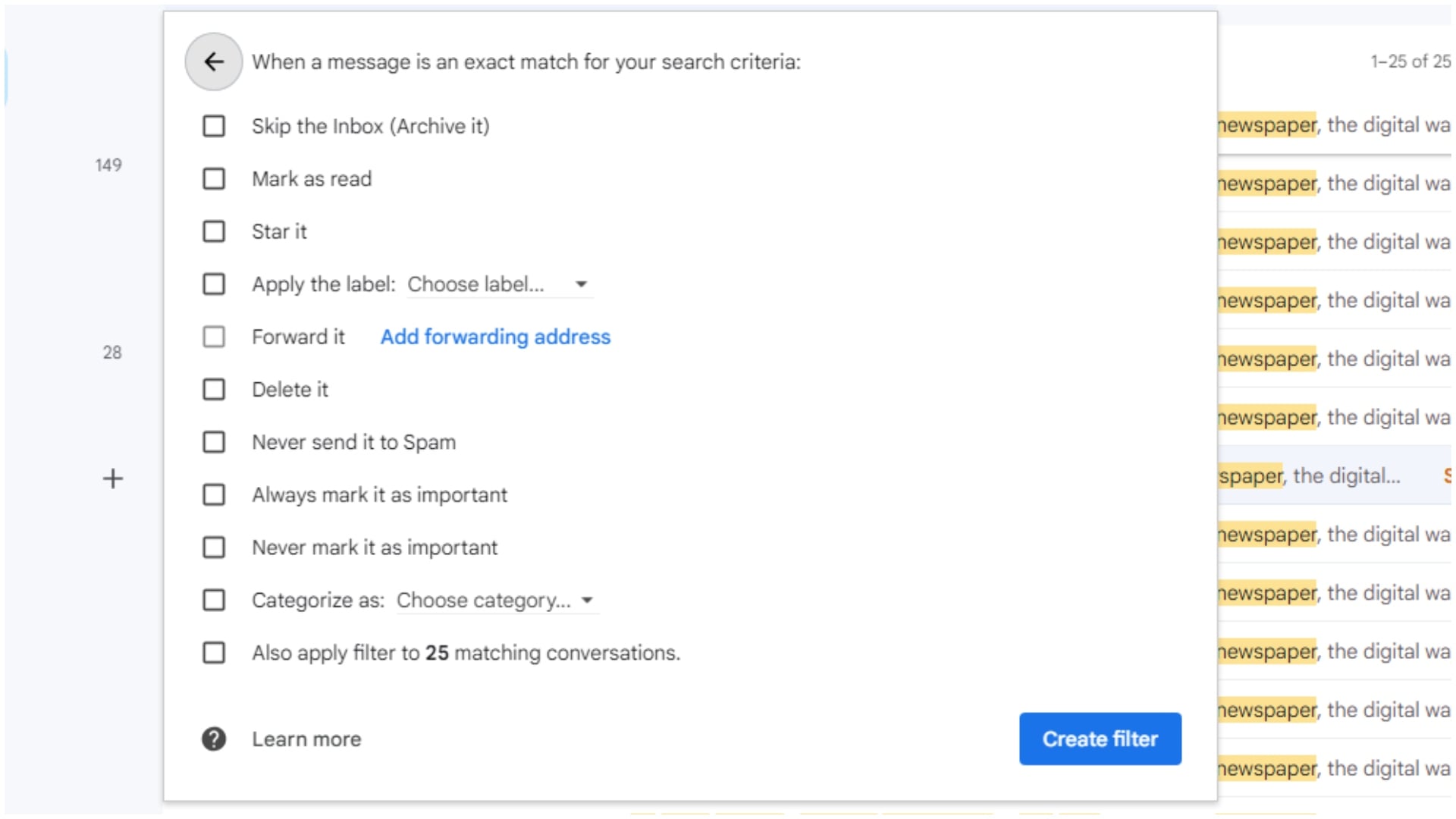Click the 28 count in the sidebar
1456x819 pixels.
click(112, 353)
